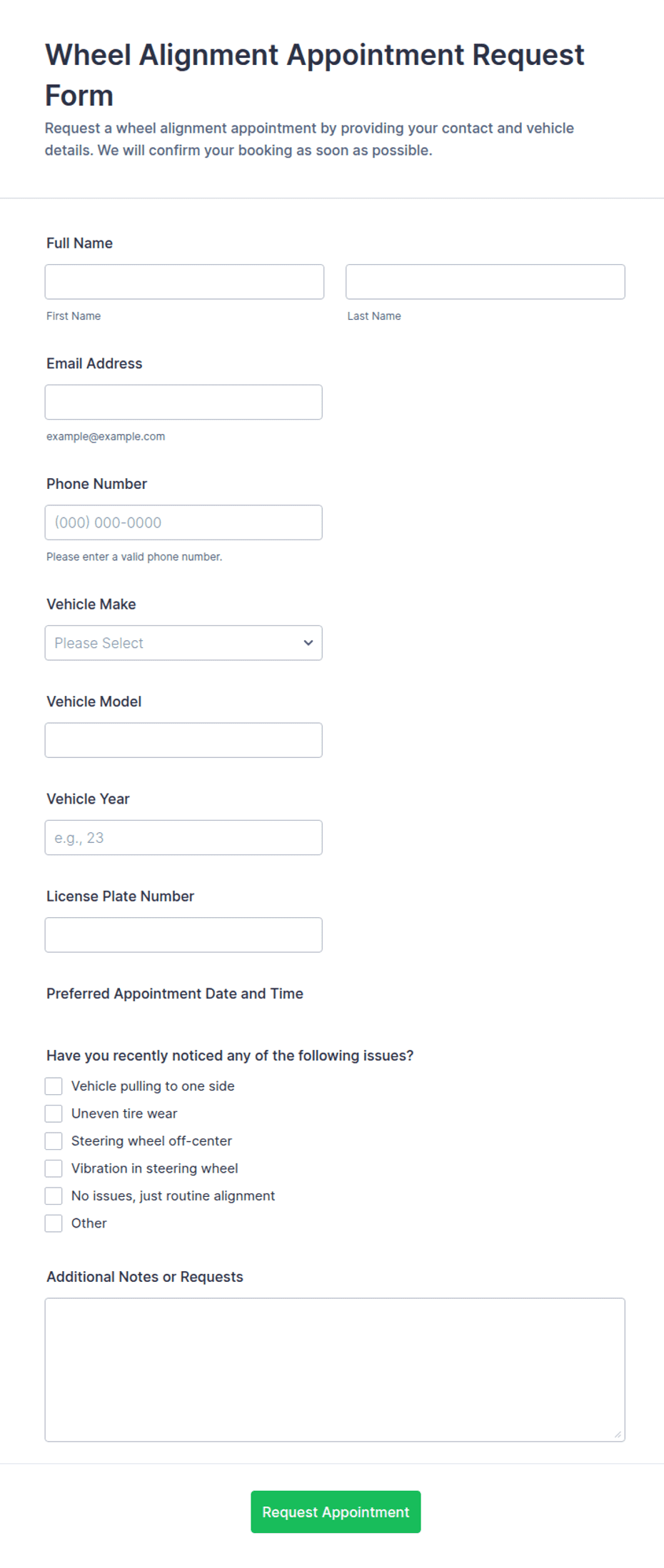Select 'Steering wheel off-center' checkbox
Screen dimensions: 664x1568
(x=54, y=1141)
